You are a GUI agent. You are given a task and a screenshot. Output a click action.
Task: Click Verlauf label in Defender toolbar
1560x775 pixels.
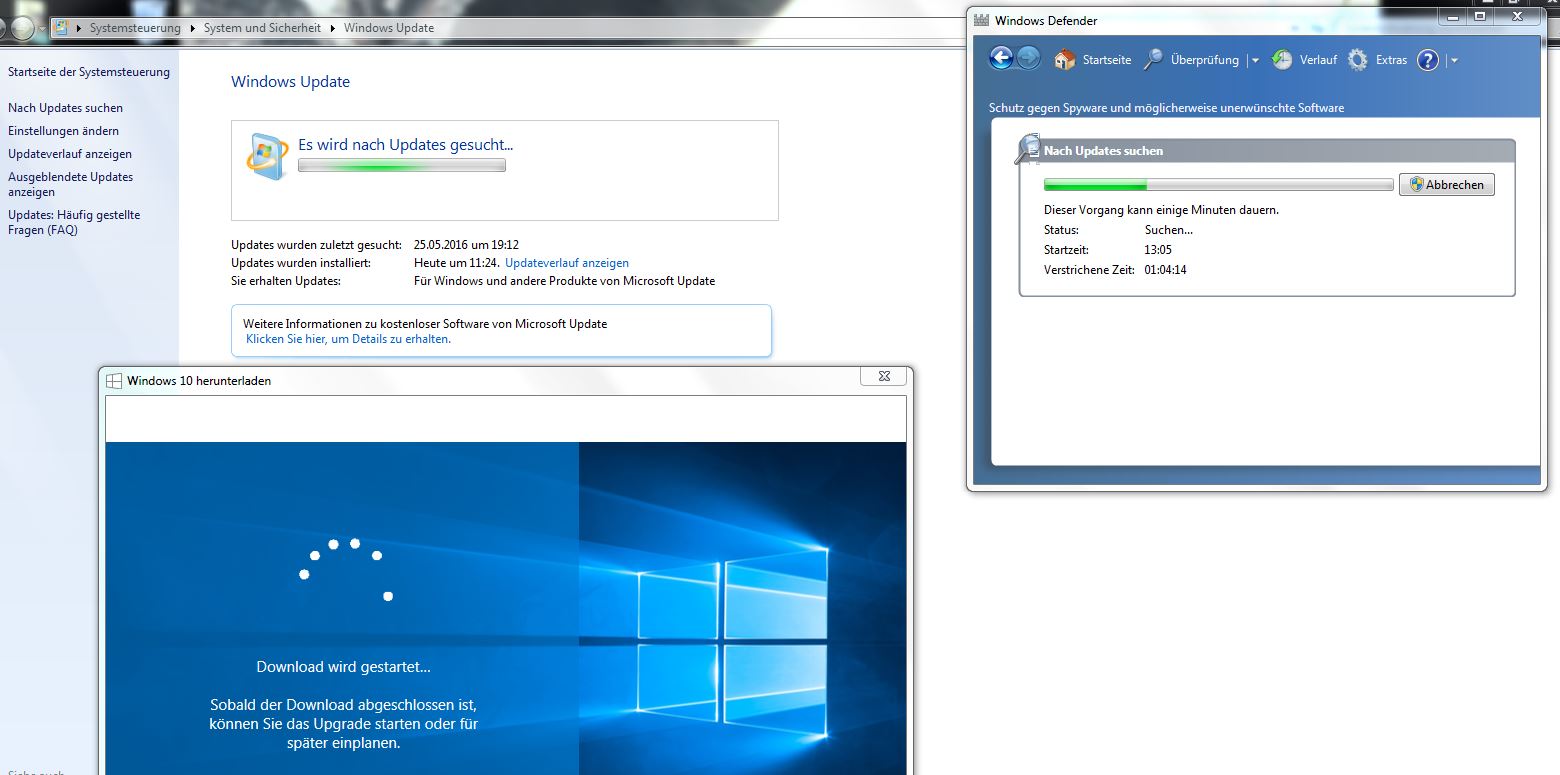pyautogui.click(x=1318, y=60)
